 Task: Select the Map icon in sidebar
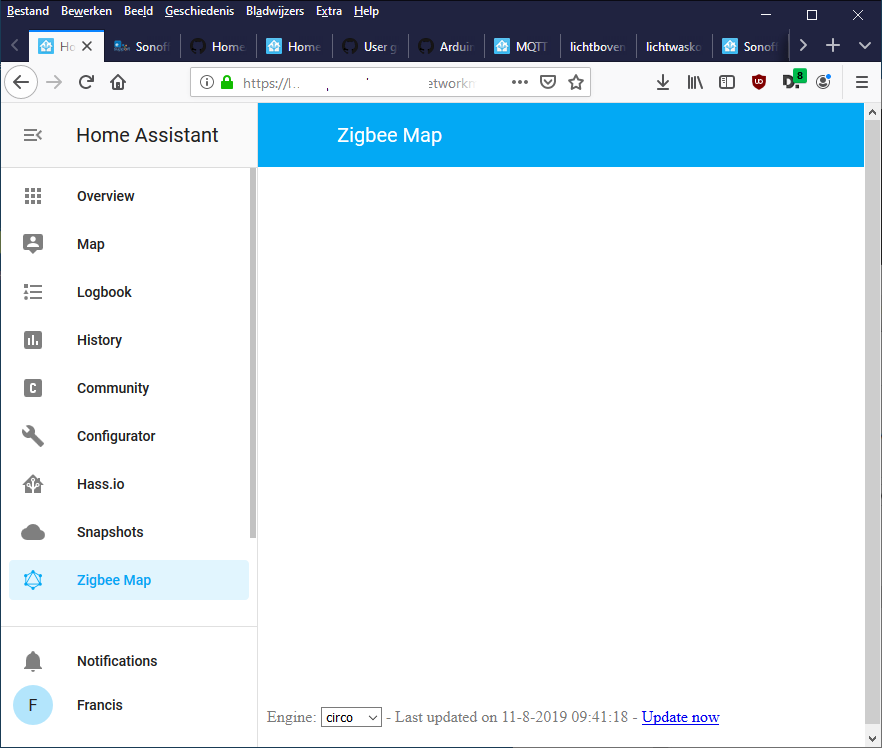(33, 244)
